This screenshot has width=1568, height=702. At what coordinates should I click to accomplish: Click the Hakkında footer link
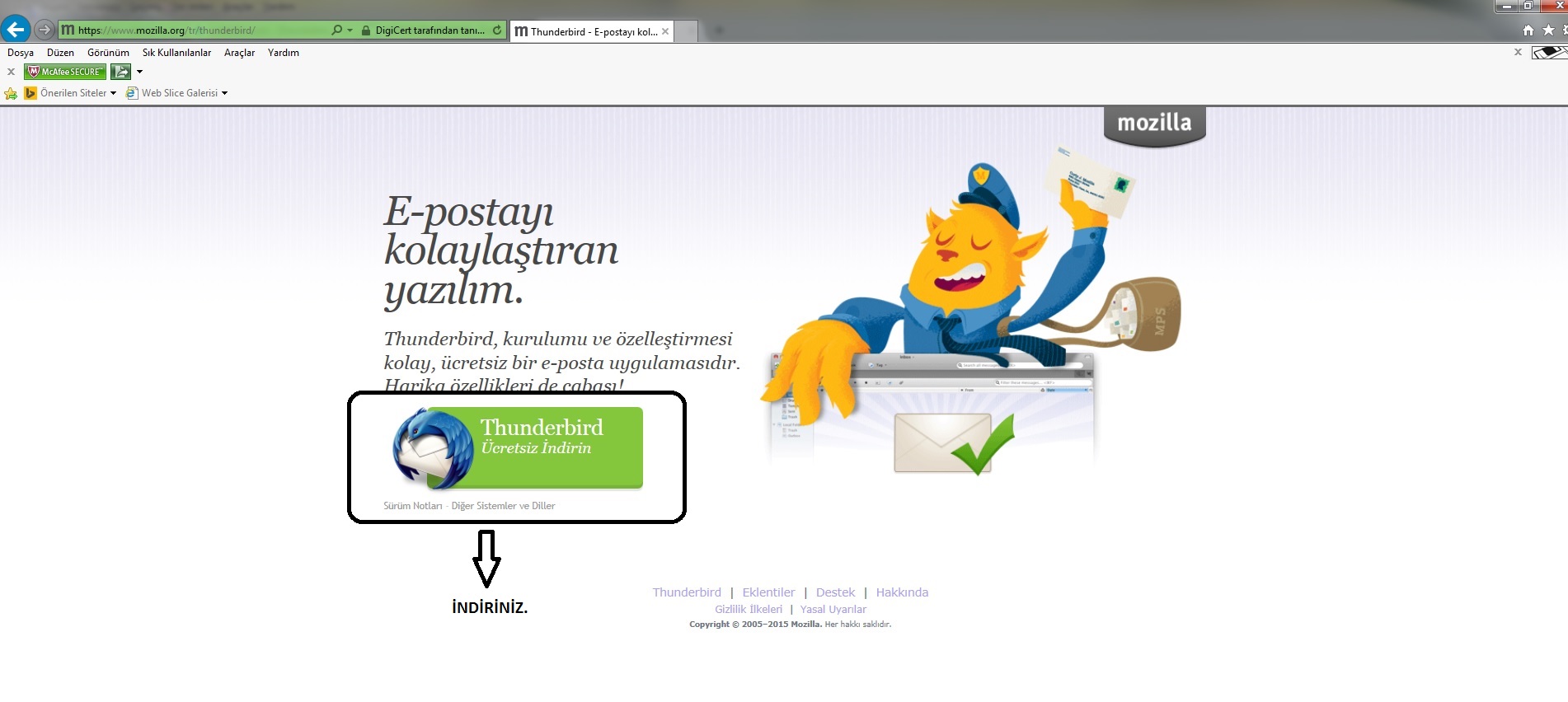902,592
